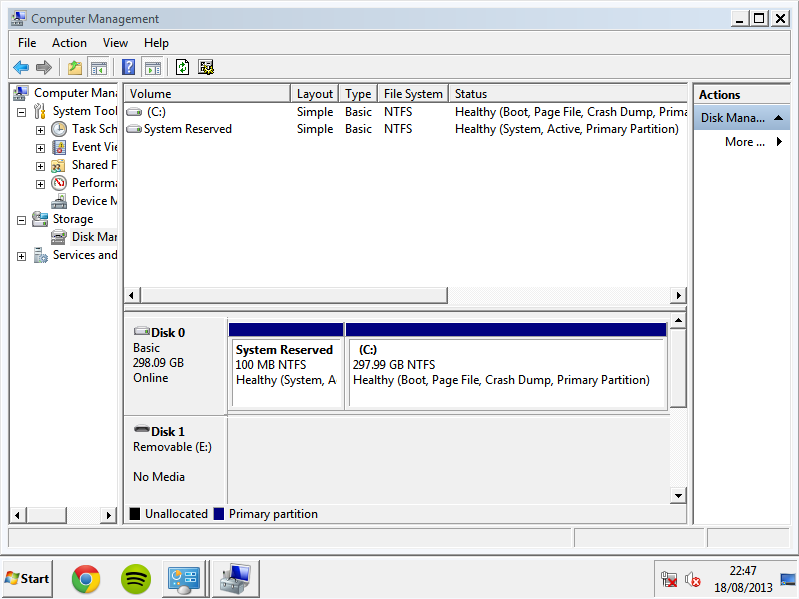Click the System Tools wrench icon
This screenshot has height=599, width=799.
(x=40, y=111)
